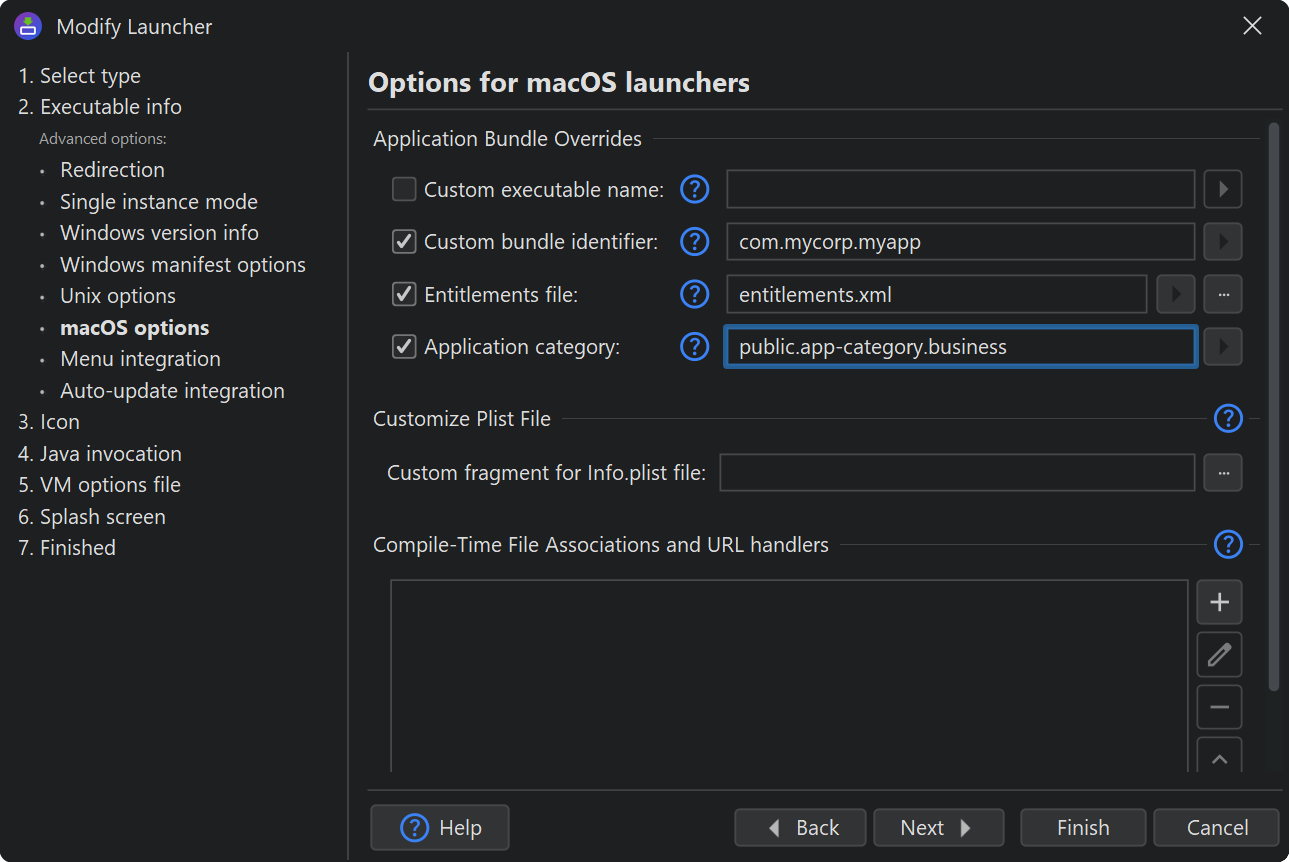Click the vertical scrollbar of options panel
This screenshot has height=862, width=1289.
coord(1273,400)
